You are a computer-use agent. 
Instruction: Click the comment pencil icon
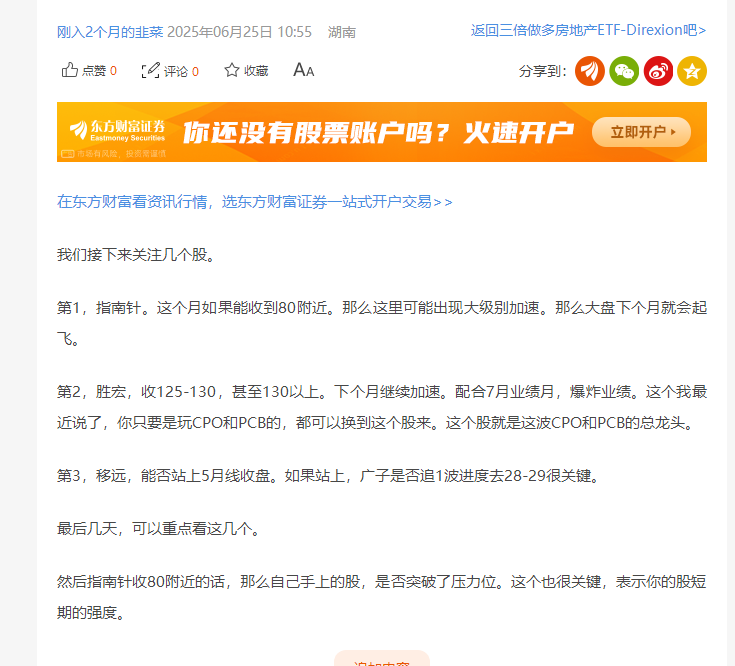[150, 70]
